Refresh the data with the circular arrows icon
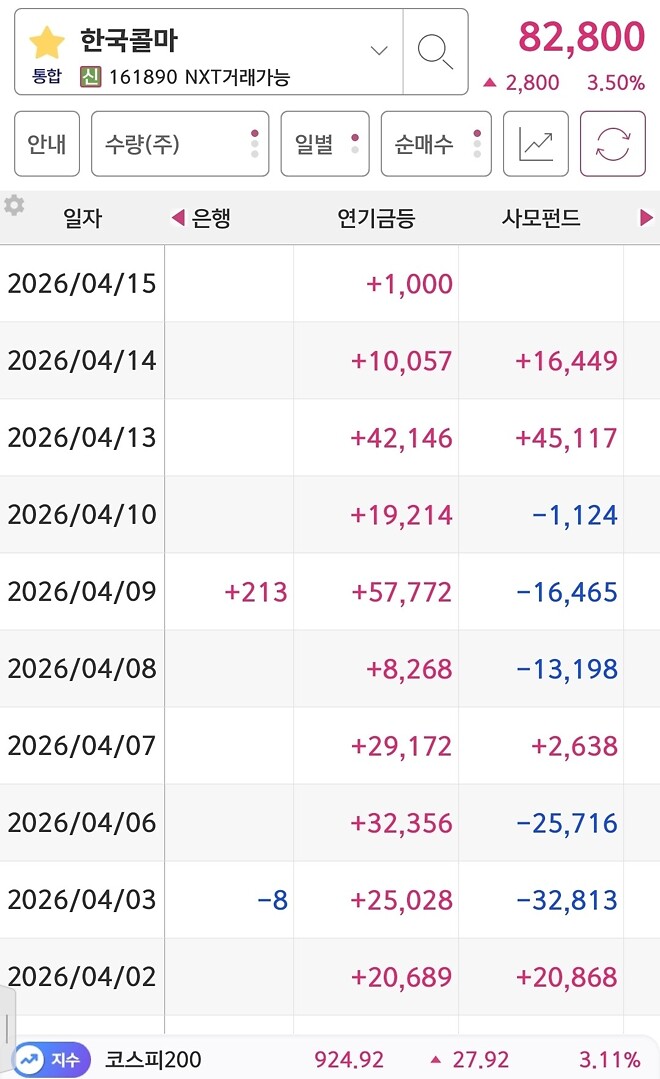660x1079 pixels. [614, 143]
